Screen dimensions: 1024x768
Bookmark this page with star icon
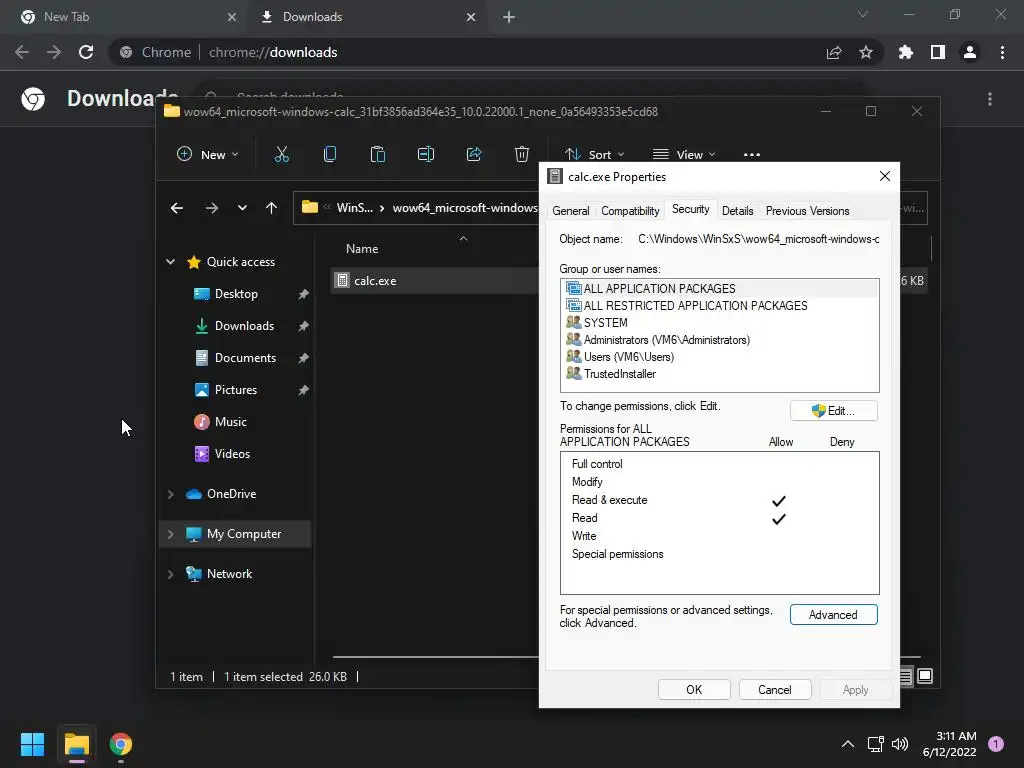coord(865,52)
